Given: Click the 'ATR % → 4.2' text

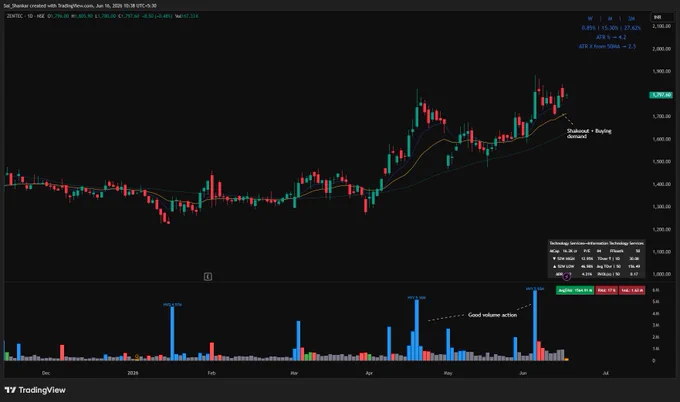Looking at the screenshot, I should (x=611, y=37).
